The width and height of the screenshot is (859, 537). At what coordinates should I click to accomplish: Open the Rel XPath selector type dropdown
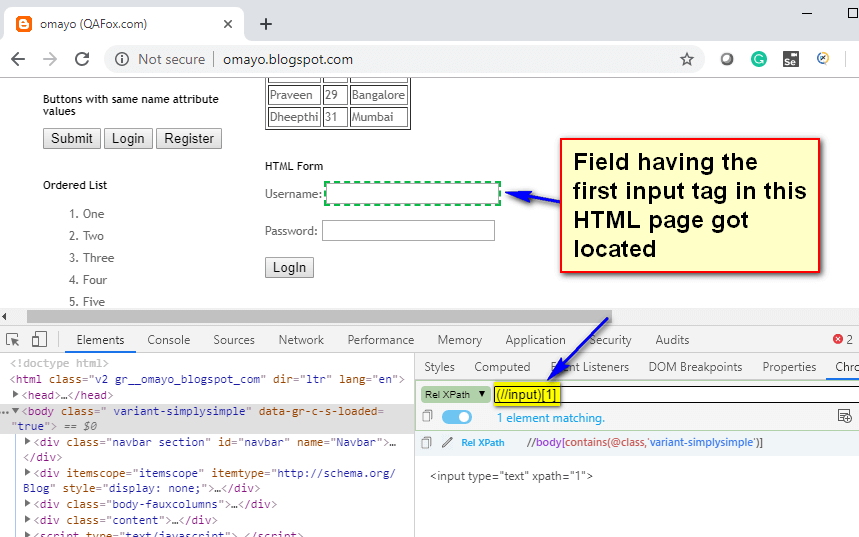click(x=455, y=395)
